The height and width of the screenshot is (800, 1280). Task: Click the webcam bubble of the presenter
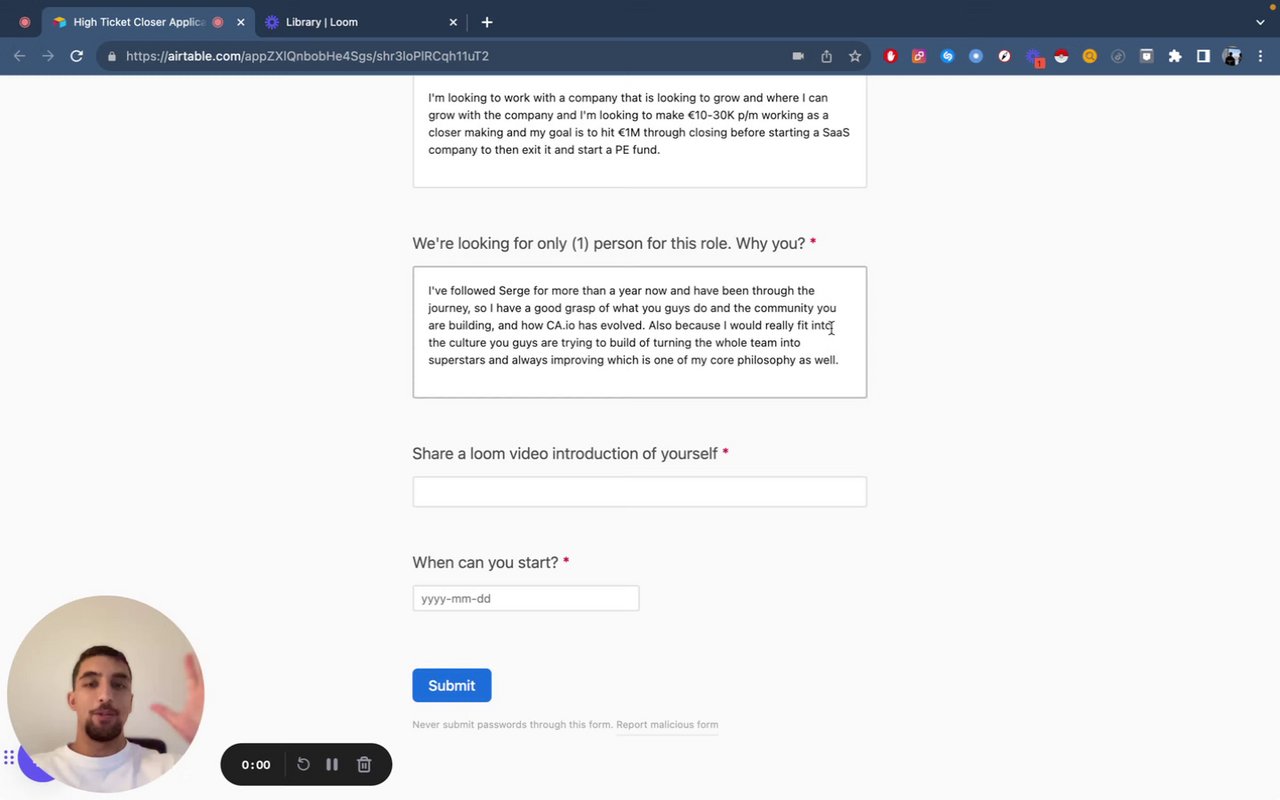(x=105, y=694)
